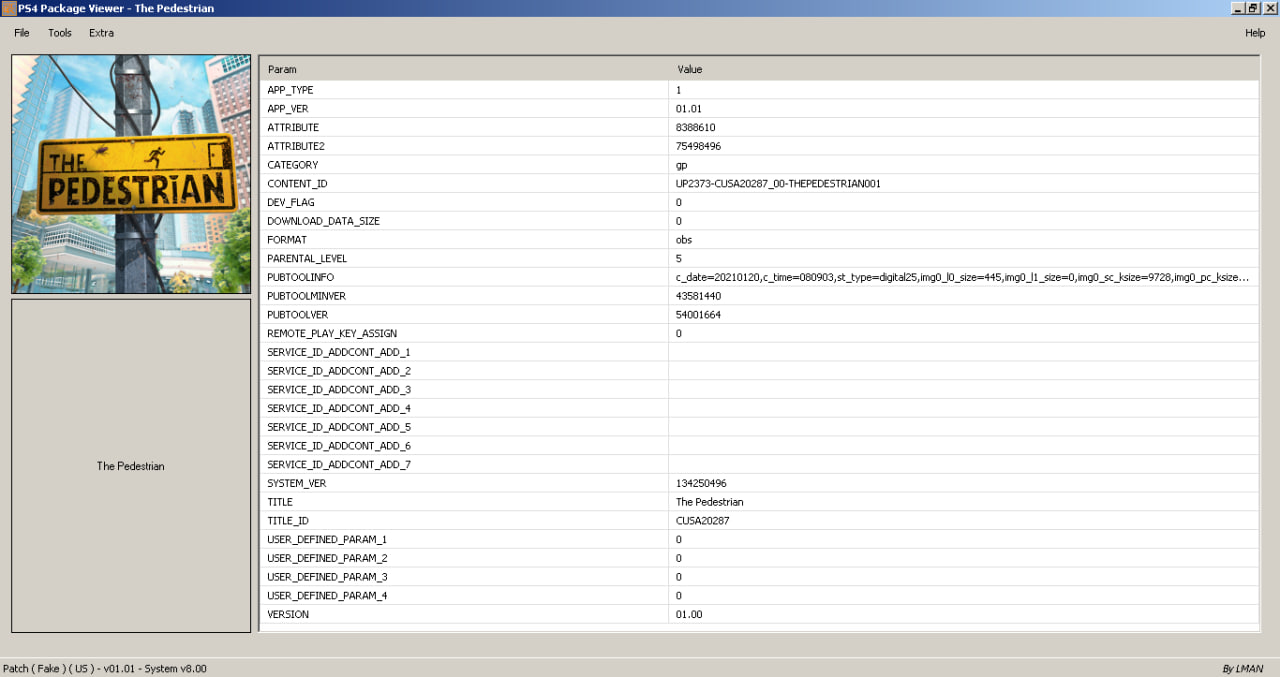
Task: Click the category value gp
Action: [x=681, y=165]
